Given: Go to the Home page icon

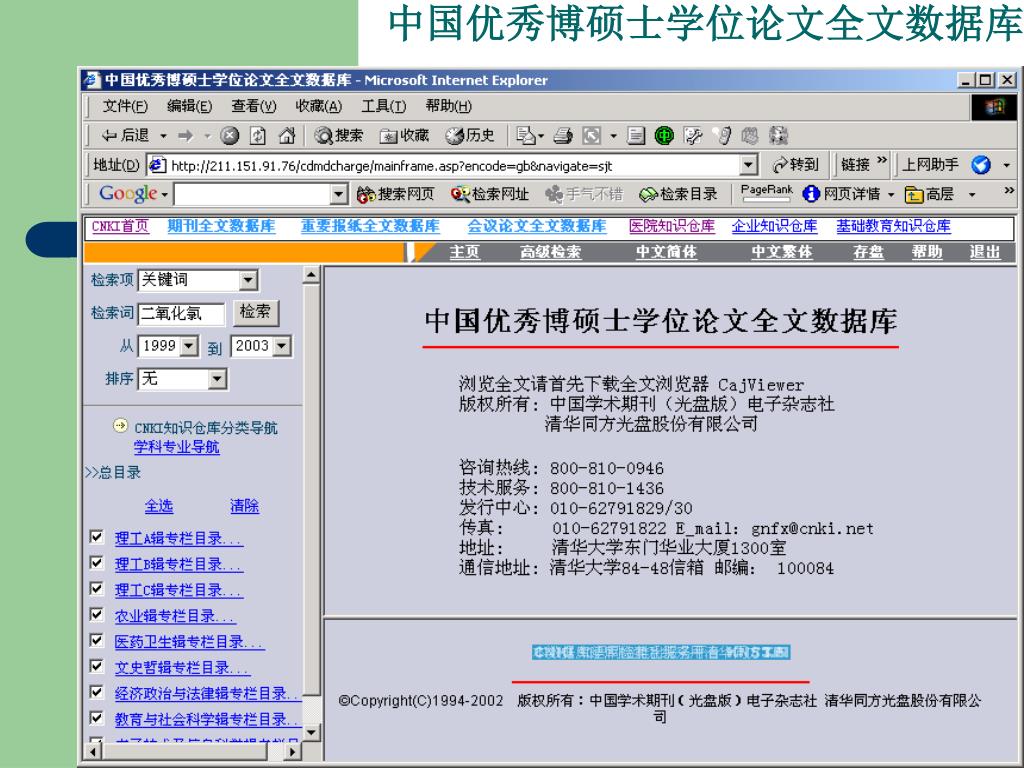Looking at the screenshot, I should 287,136.
